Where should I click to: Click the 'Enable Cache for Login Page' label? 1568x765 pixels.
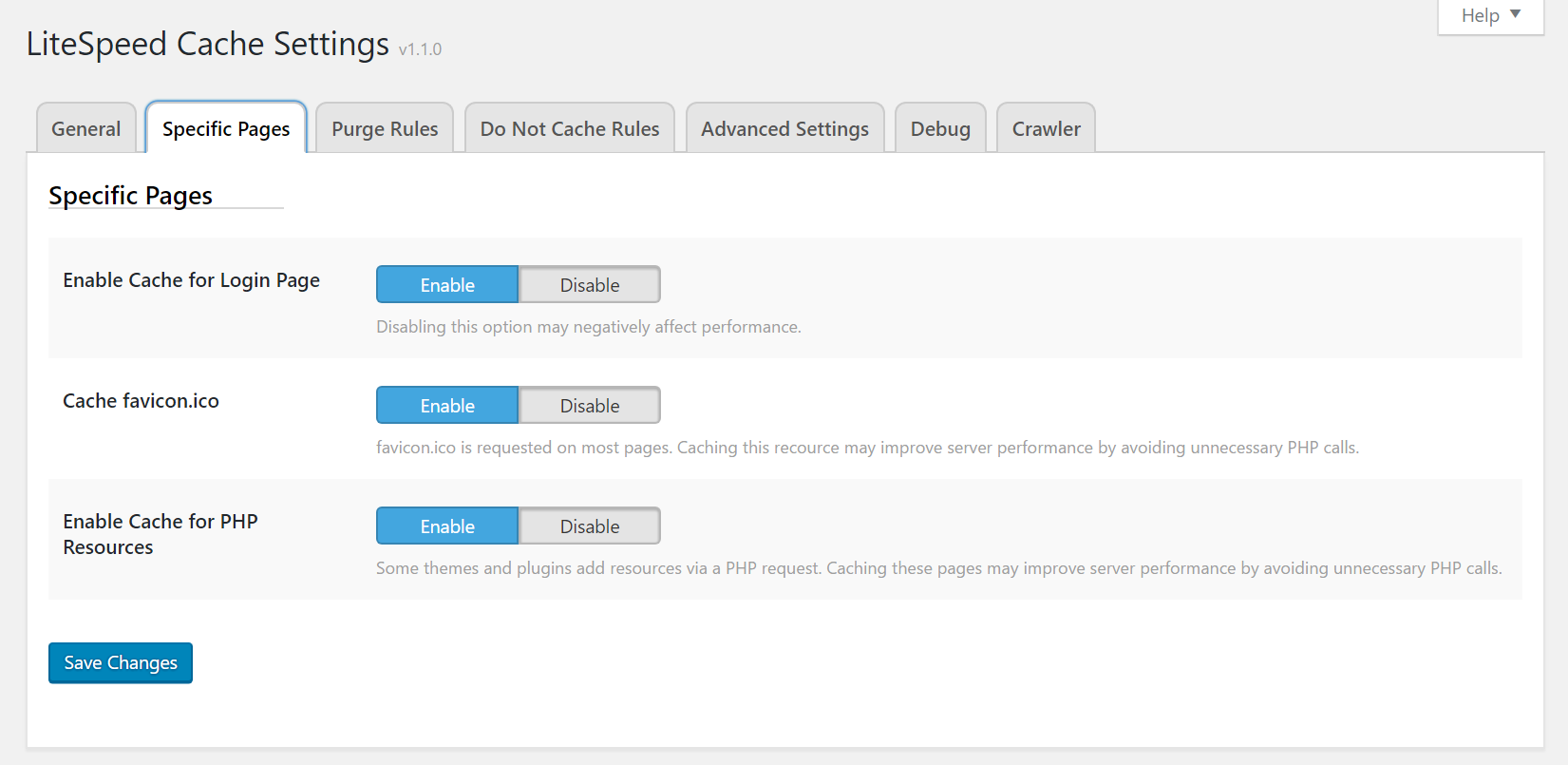[192, 280]
